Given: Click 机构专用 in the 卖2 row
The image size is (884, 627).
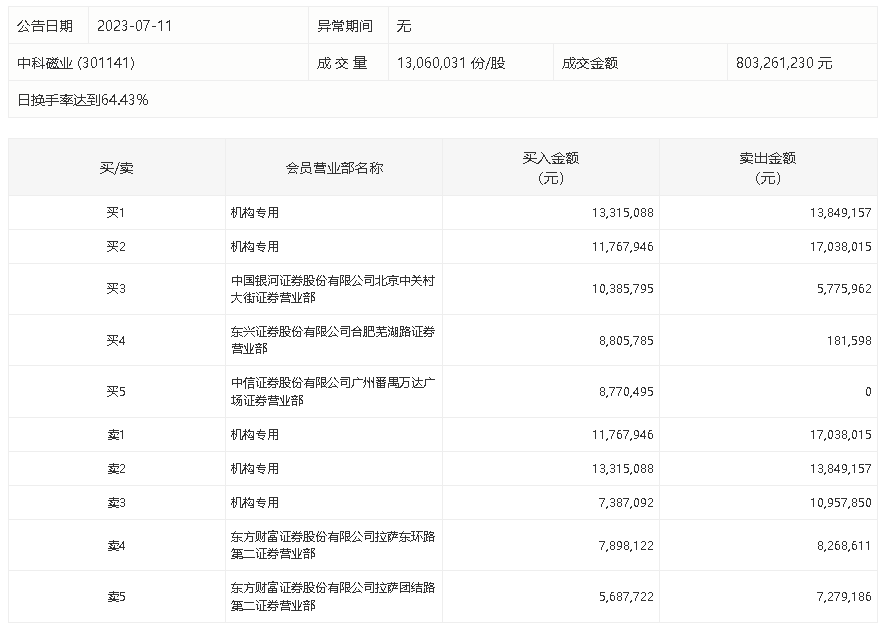Looking at the screenshot, I should [x=255, y=469].
